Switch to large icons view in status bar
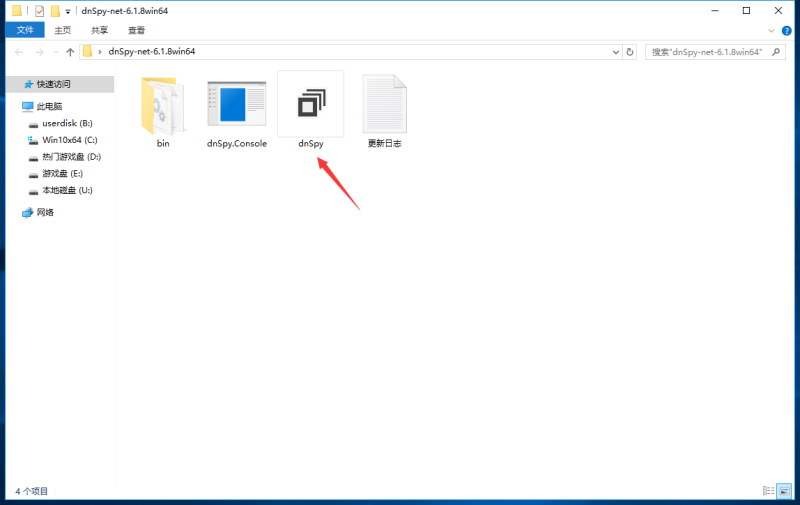The image size is (800, 505). coord(784,491)
